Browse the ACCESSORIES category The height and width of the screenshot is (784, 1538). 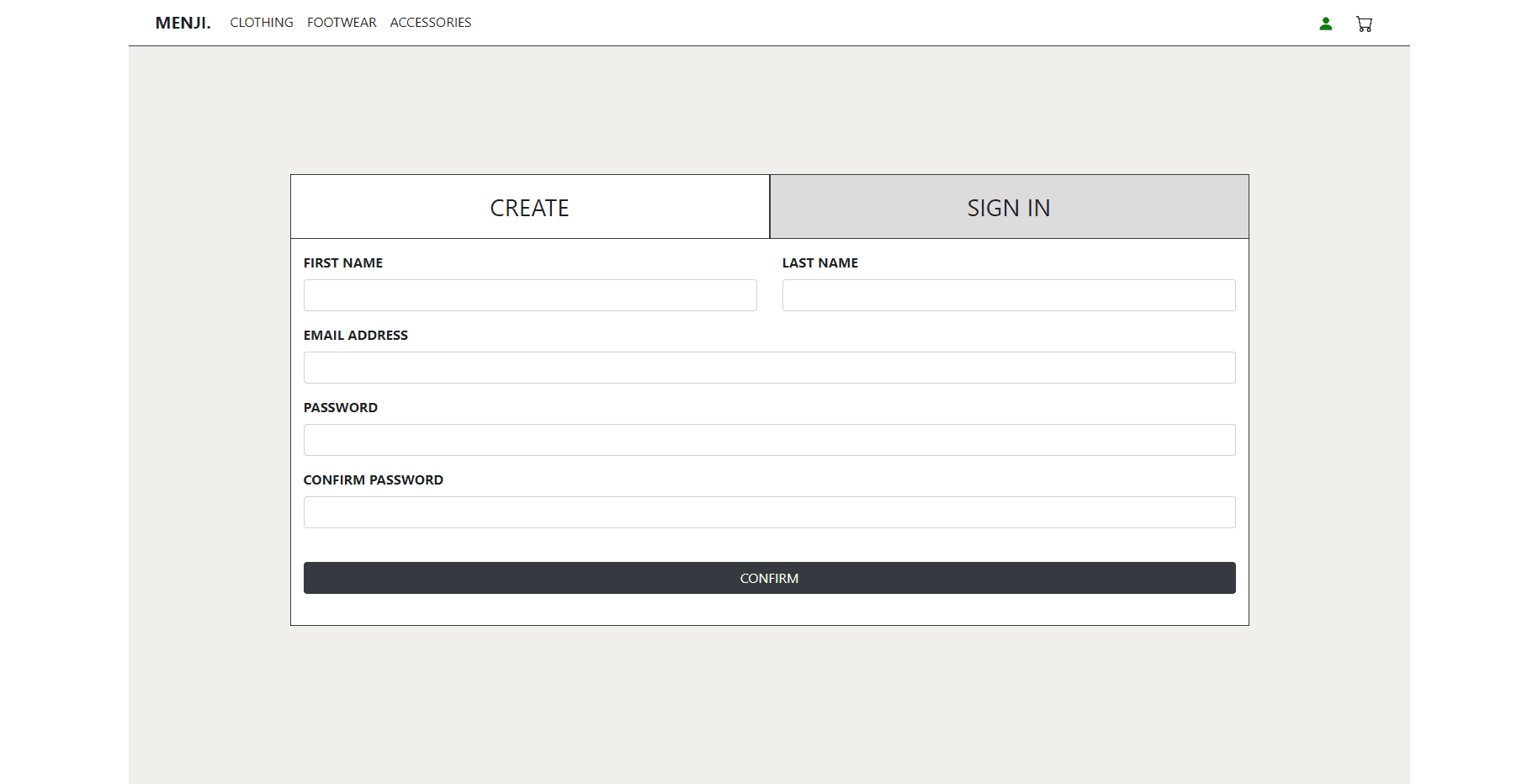coord(430,23)
